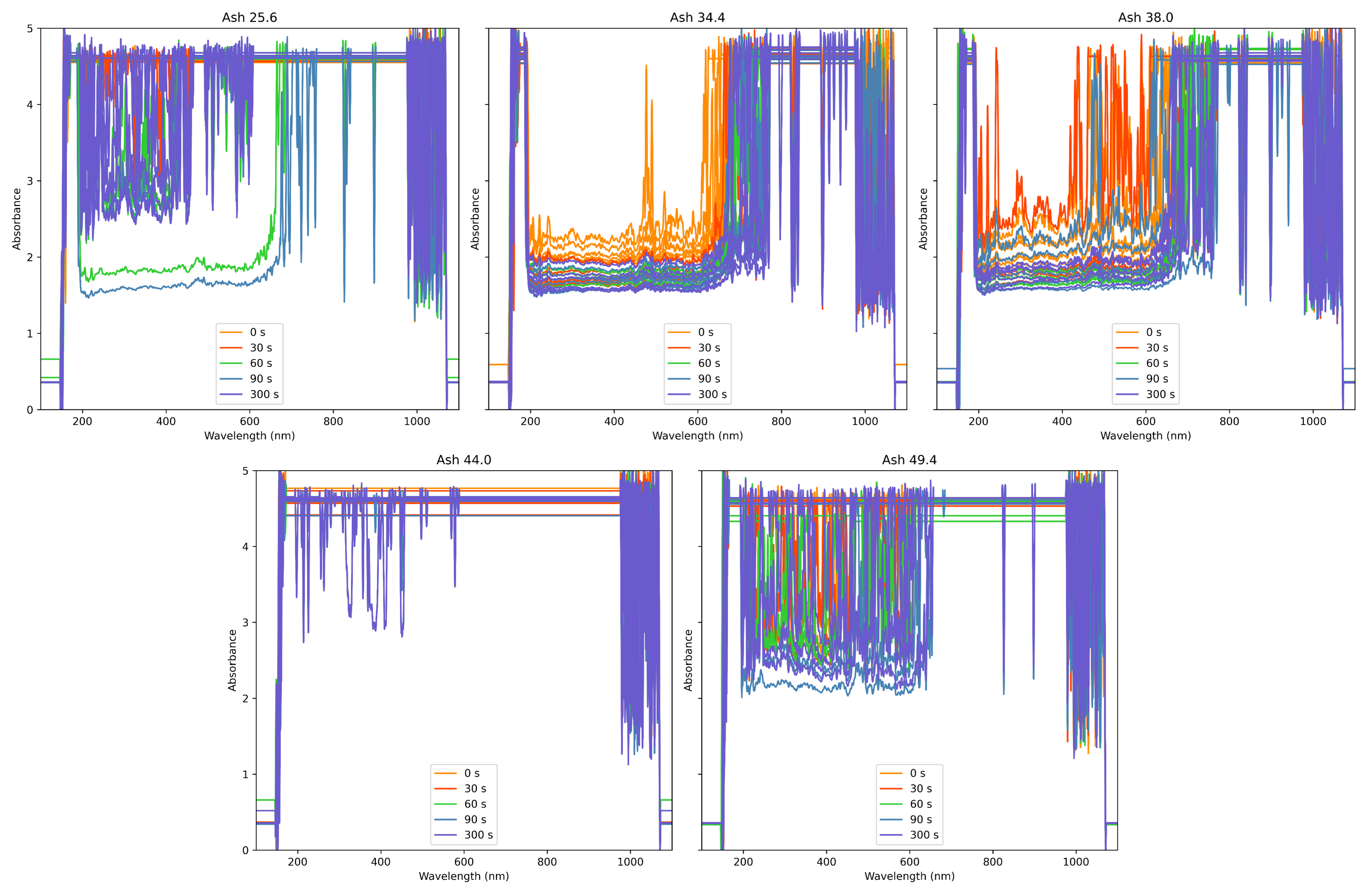Click the Ash 44.0 plot title
Screen dimensions: 1372x896
(x=463, y=459)
